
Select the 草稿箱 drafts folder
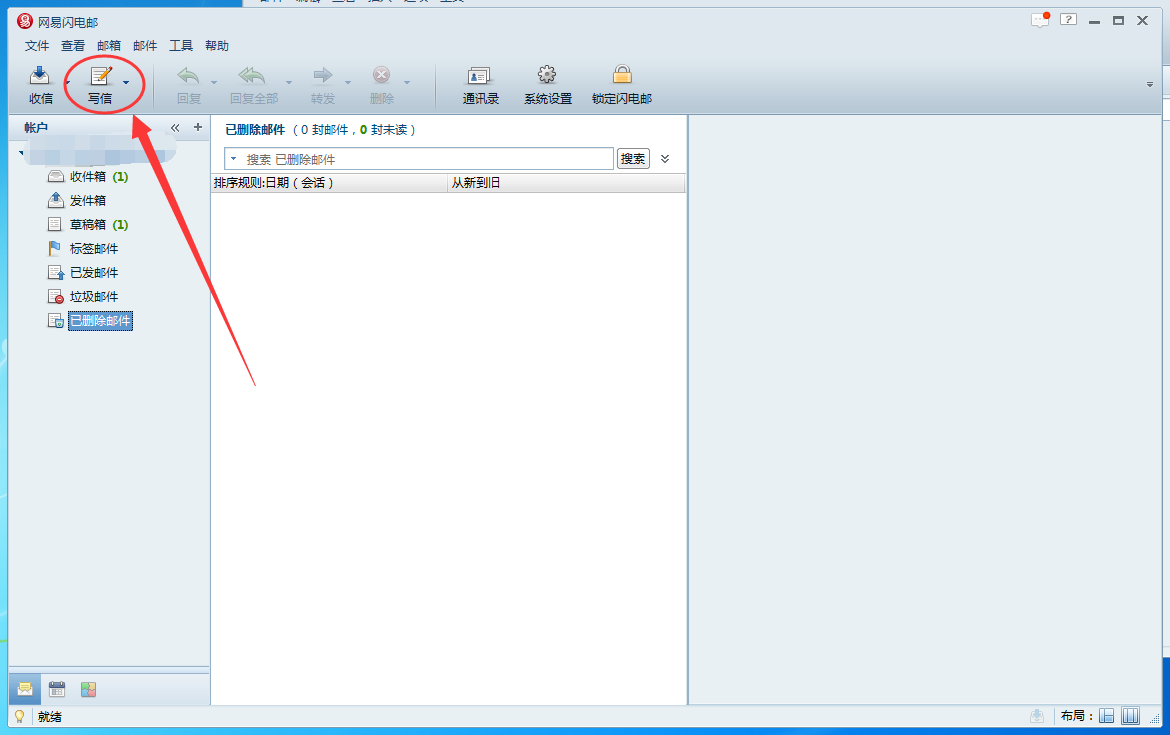88,225
